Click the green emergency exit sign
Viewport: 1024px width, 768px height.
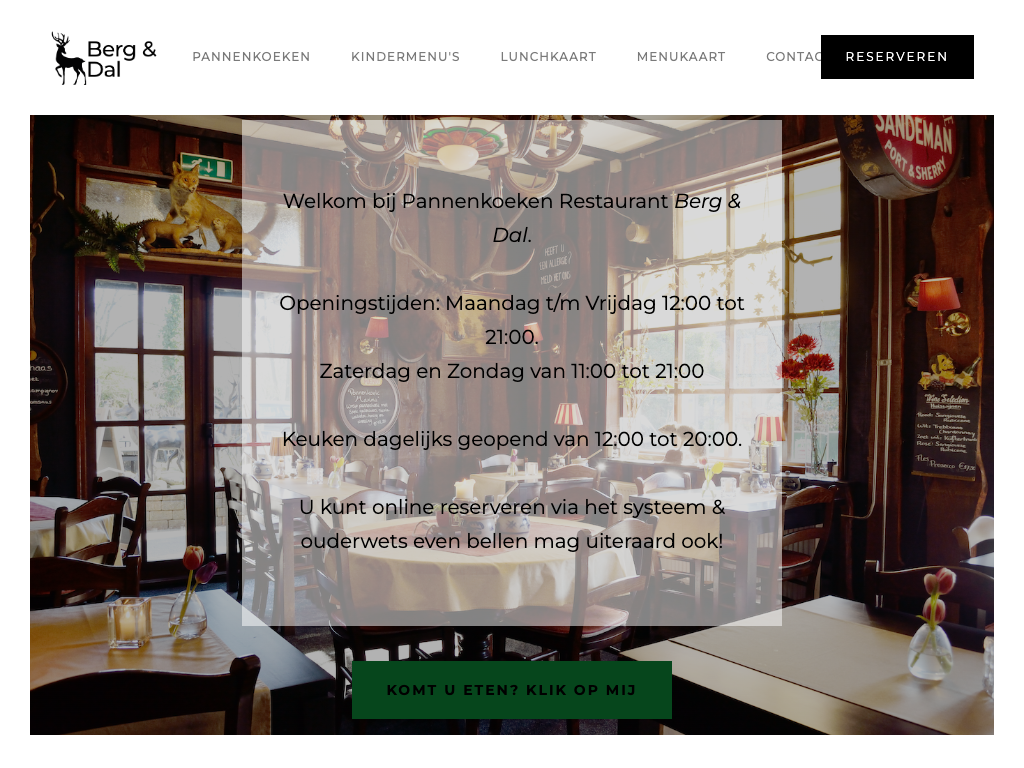[206, 168]
